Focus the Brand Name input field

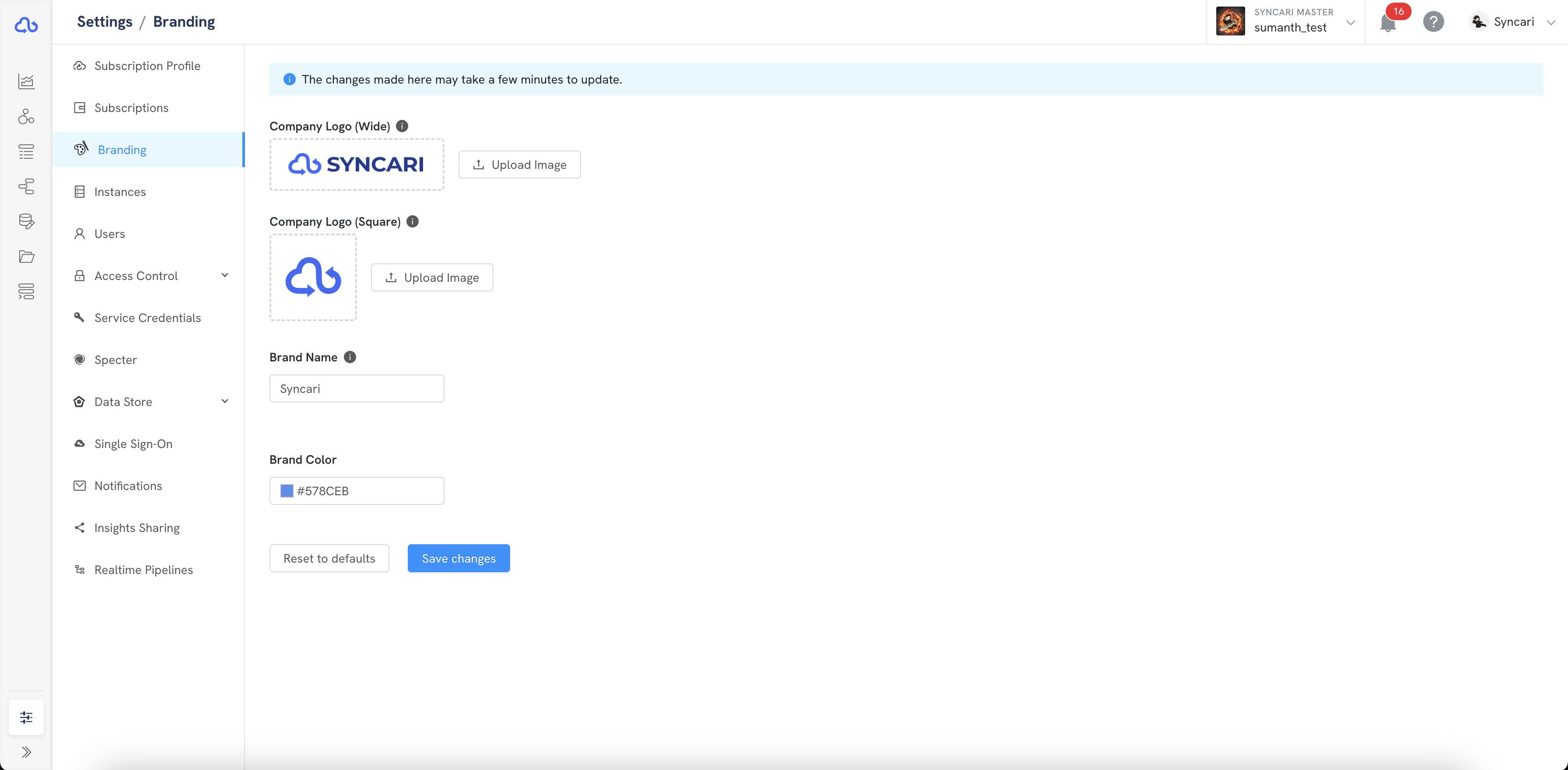357,388
